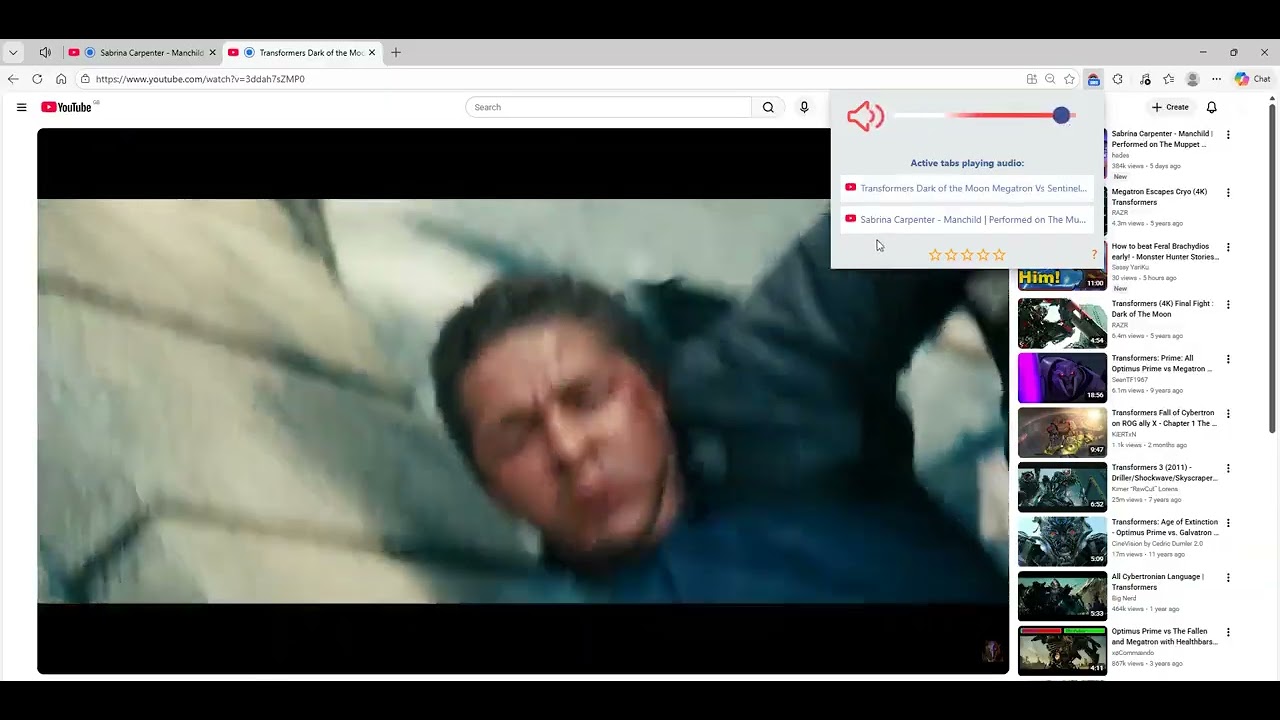The image size is (1280, 720).
Task: View site information lock icon
Action: (x=86, y=79)
